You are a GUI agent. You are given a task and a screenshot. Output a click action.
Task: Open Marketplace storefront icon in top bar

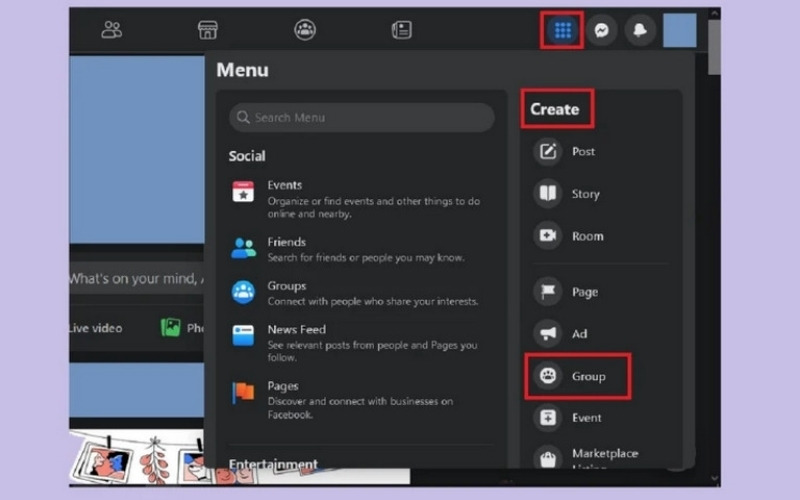click(x=208, y=30)
